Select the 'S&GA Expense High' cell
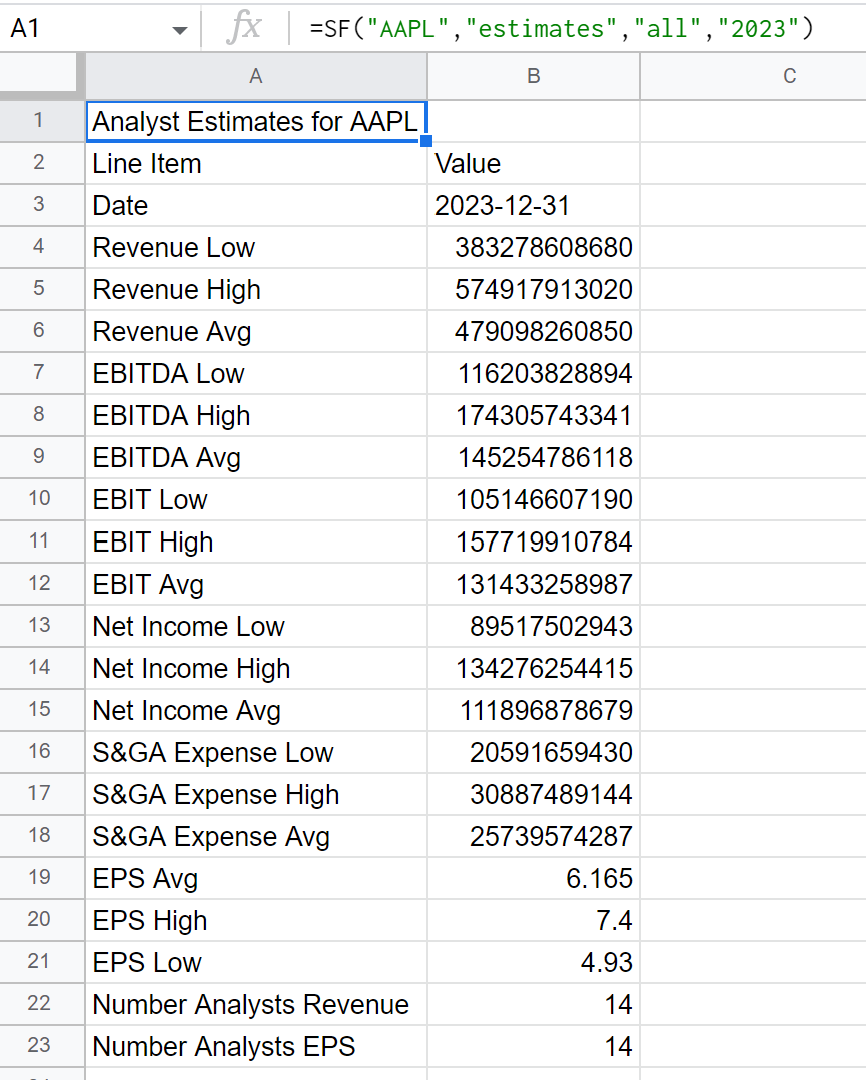866x1080 pixels. [x=256, y=794]
